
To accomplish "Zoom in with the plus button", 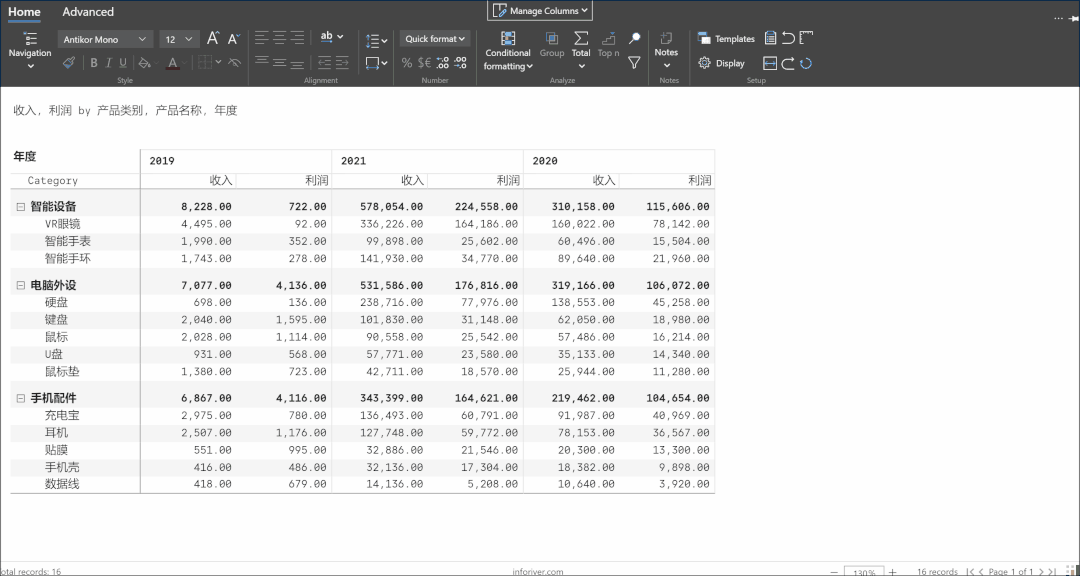I will coord(893,572).
